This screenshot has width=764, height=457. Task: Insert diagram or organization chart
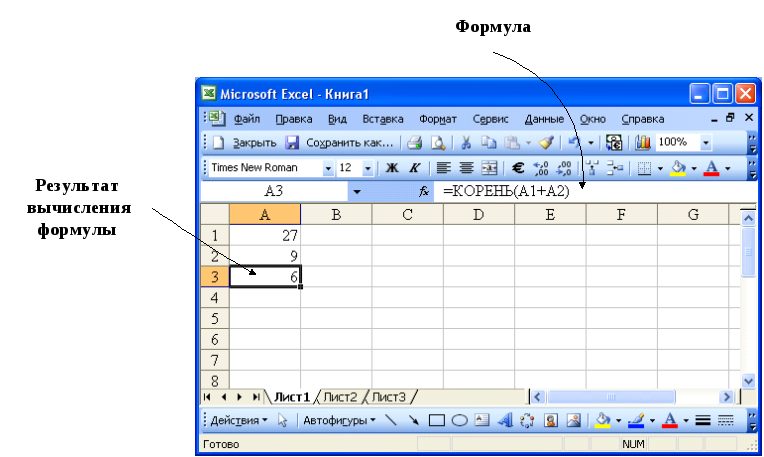point(527,420)
